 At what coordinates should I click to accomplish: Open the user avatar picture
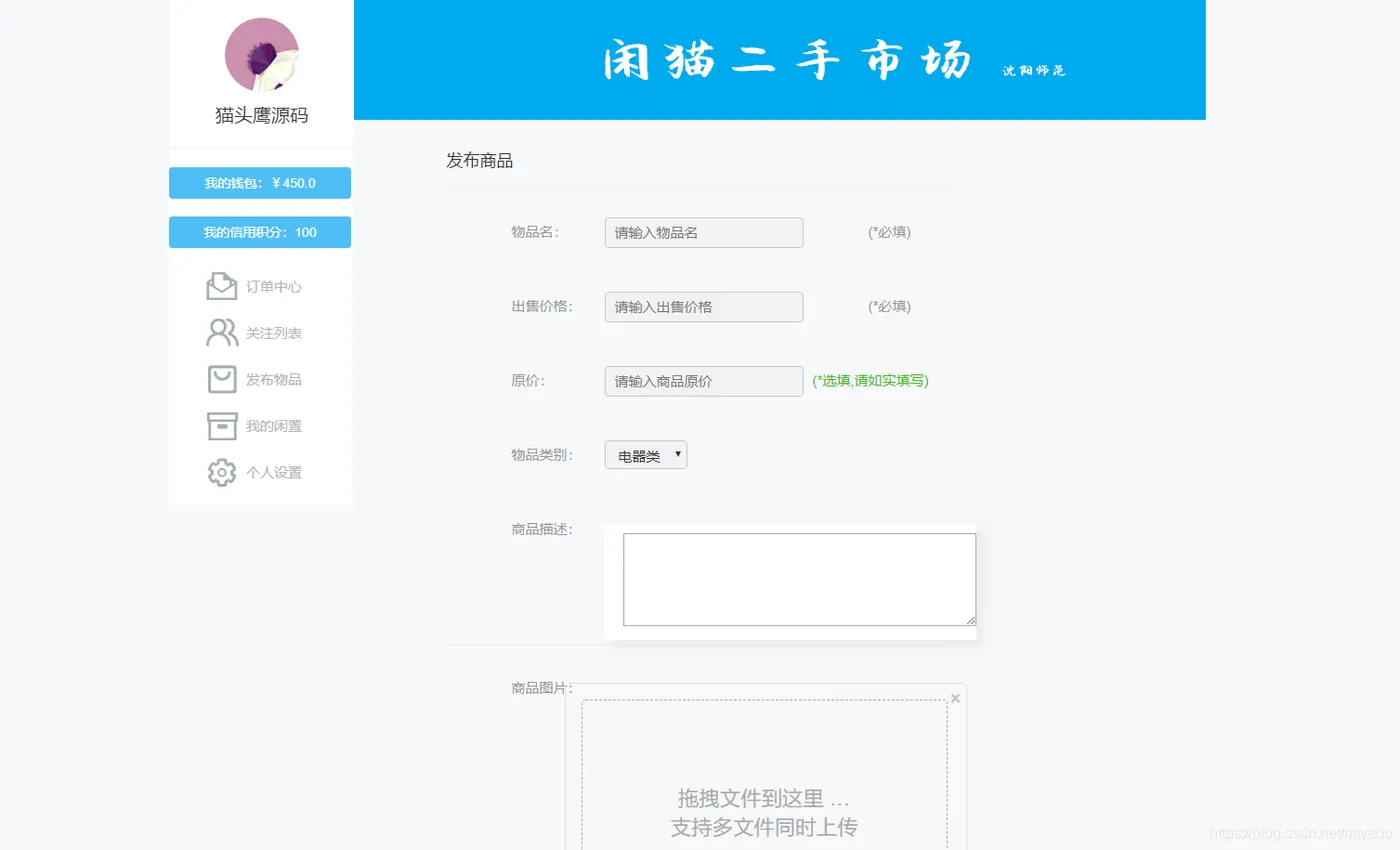[x=262, y=55]
